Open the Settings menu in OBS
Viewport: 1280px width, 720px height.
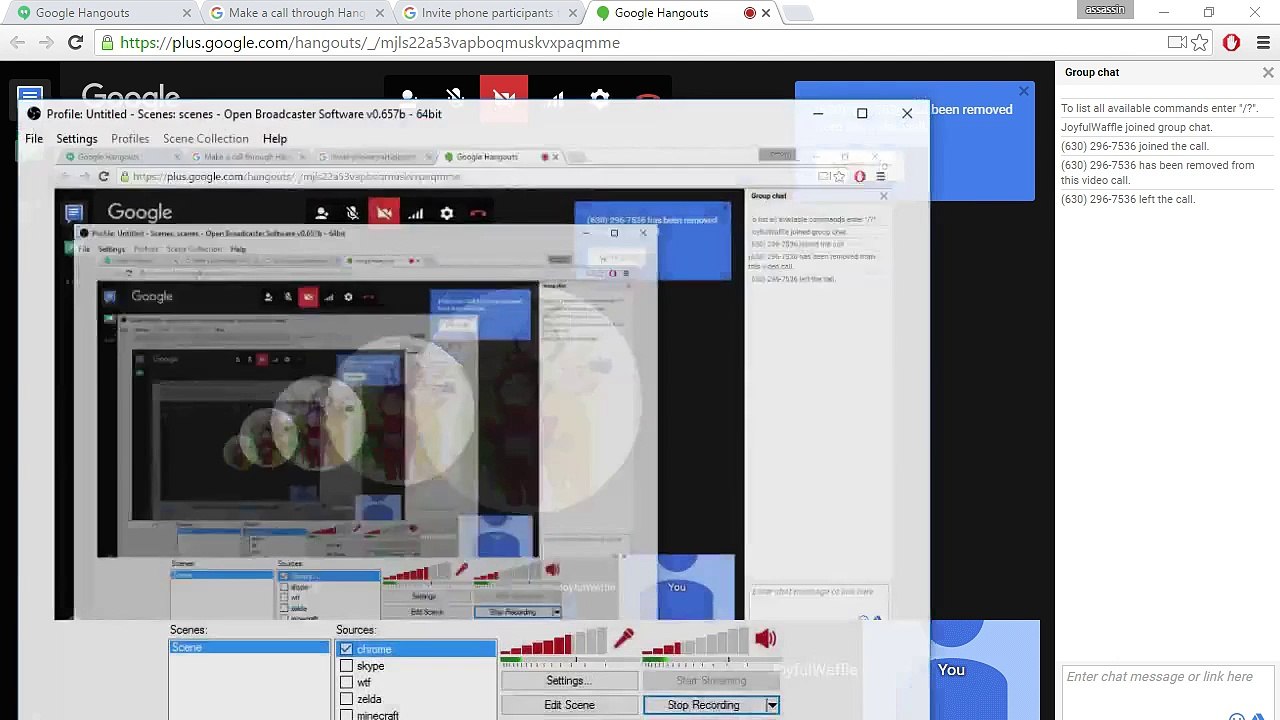click(77, 139)
